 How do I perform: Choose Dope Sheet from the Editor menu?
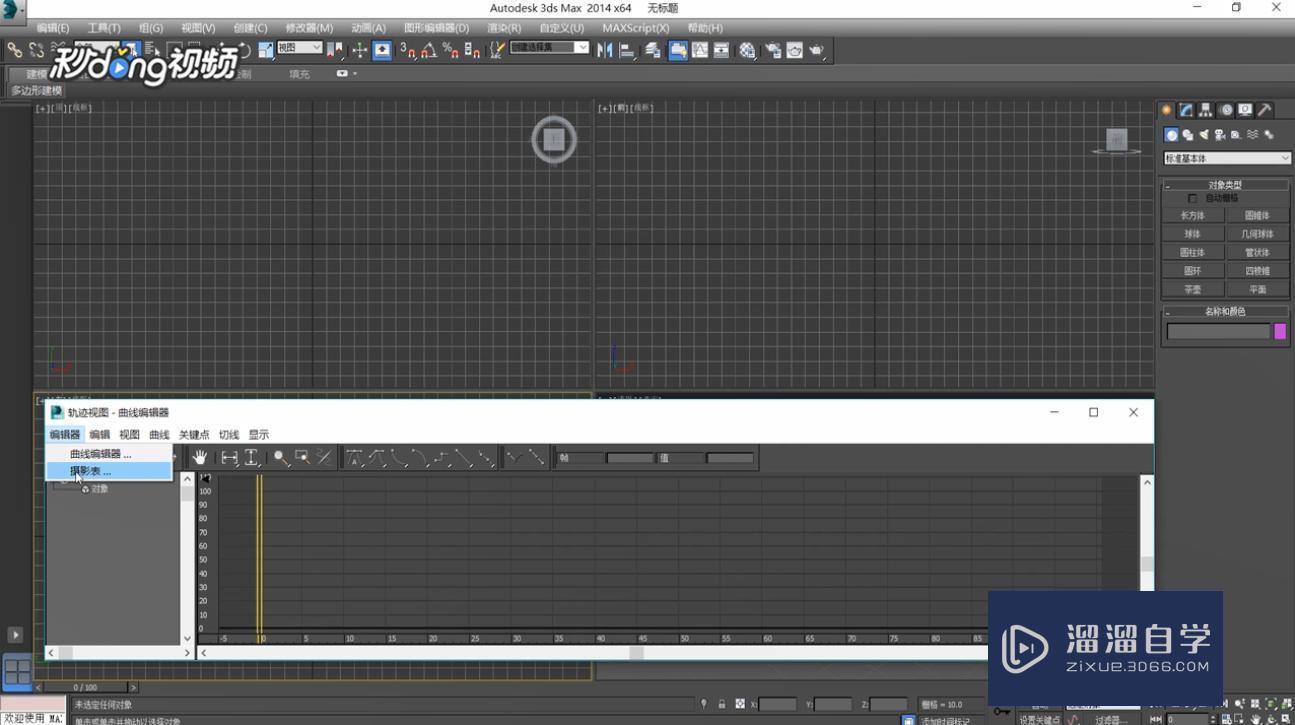95,470
